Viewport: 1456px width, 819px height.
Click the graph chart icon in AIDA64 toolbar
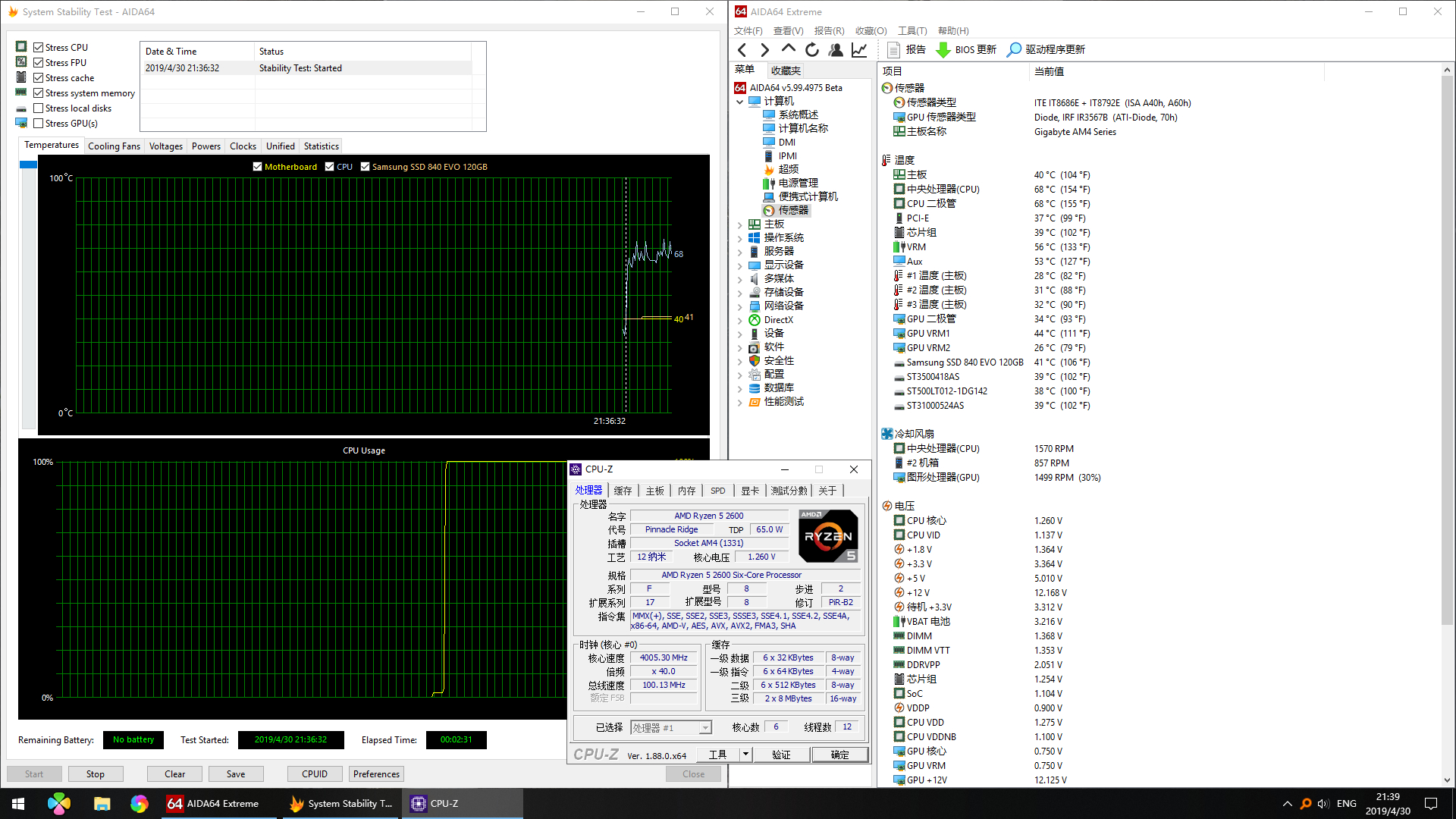click(859, 50)
